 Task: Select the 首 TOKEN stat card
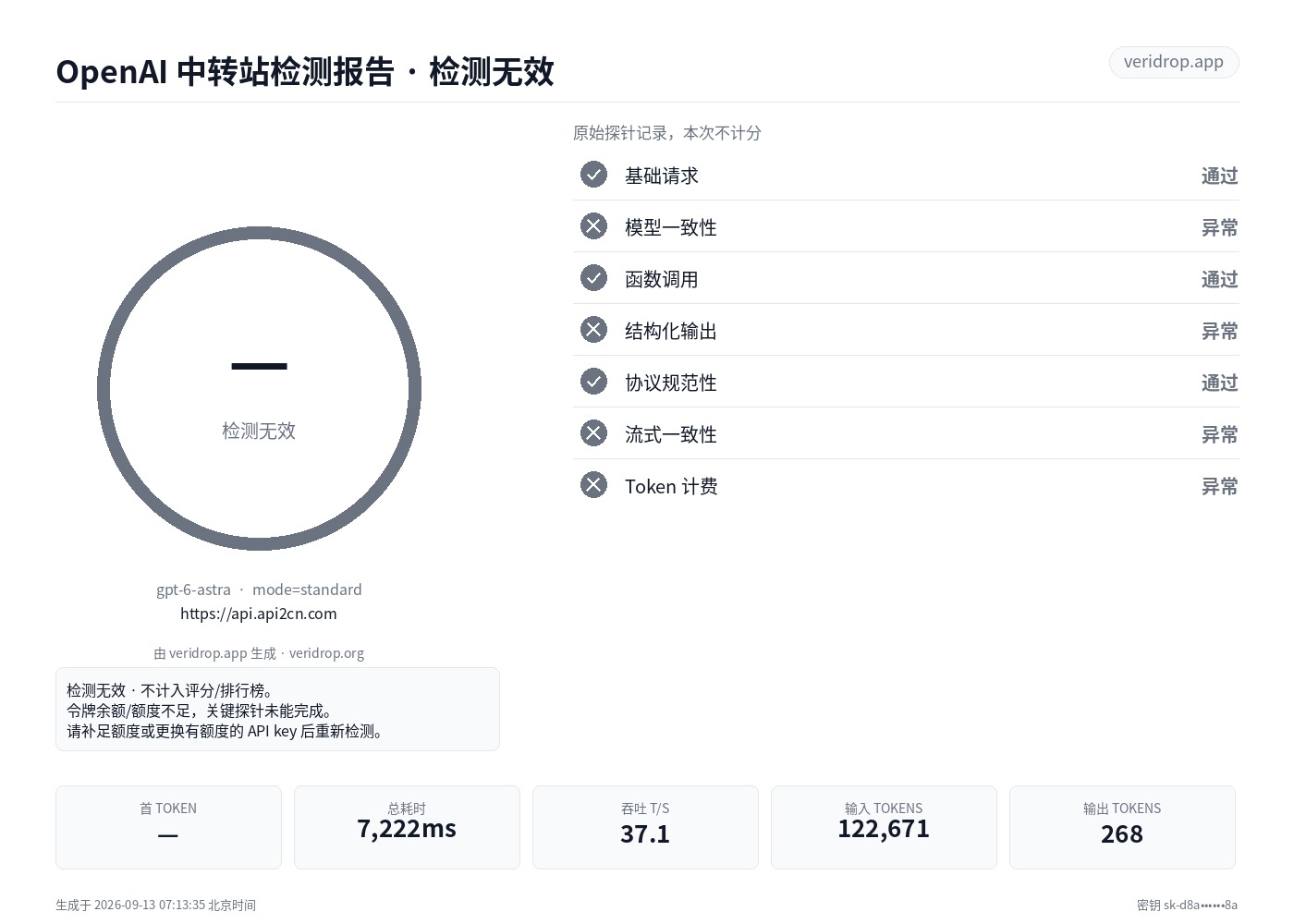[168, 827]
